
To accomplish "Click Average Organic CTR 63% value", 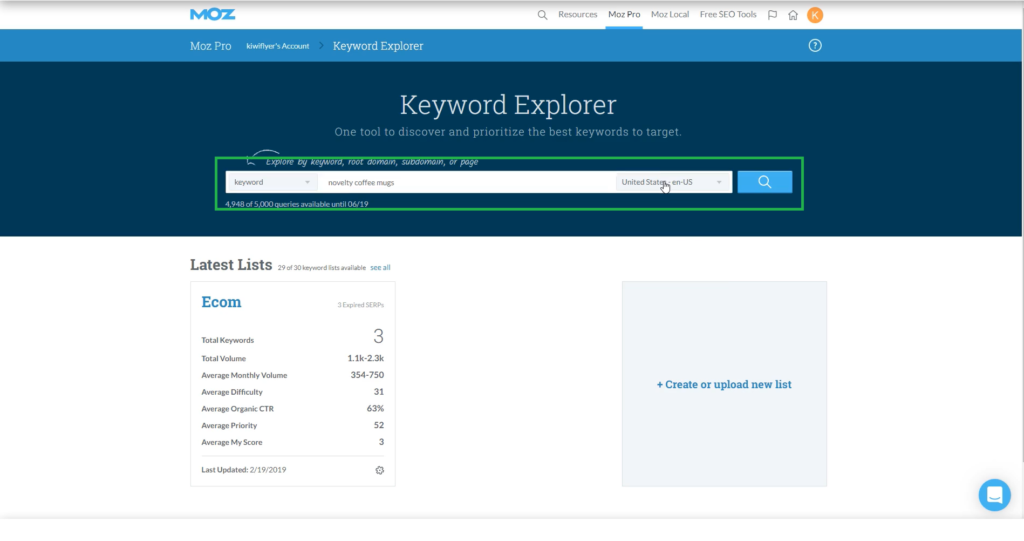I will pos(375,408).
